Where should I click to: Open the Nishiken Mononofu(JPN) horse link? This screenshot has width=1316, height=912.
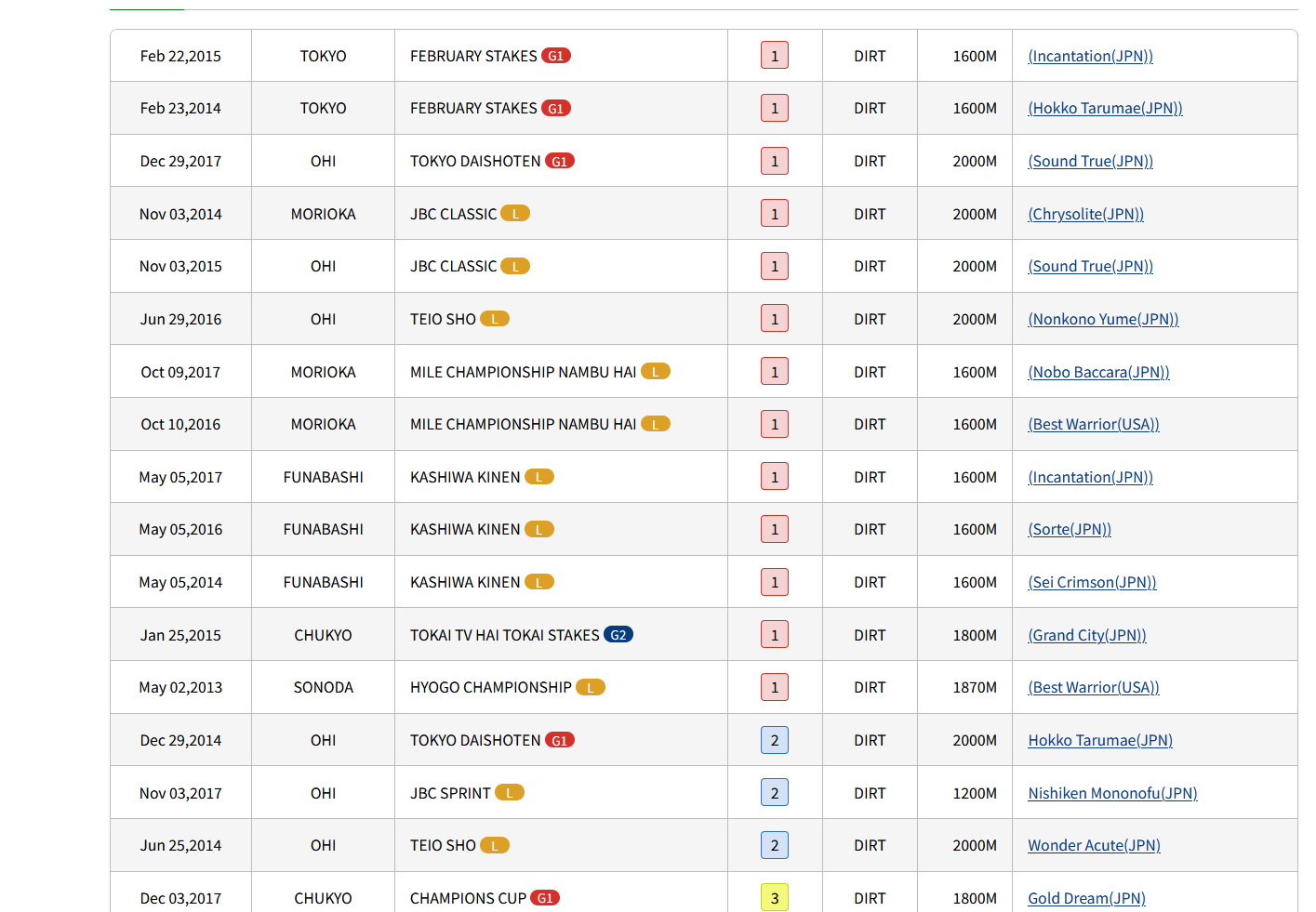1112,793
